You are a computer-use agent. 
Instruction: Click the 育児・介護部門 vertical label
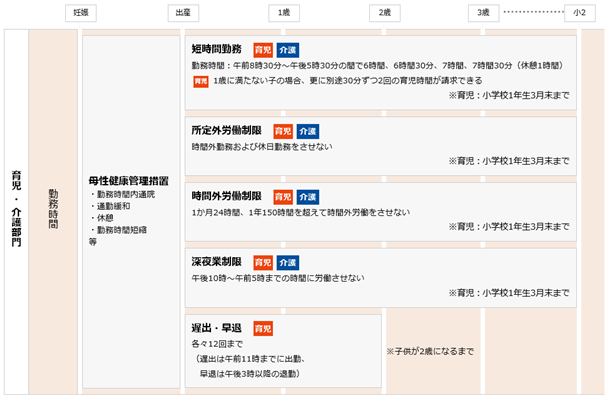[x=16, y=208]
